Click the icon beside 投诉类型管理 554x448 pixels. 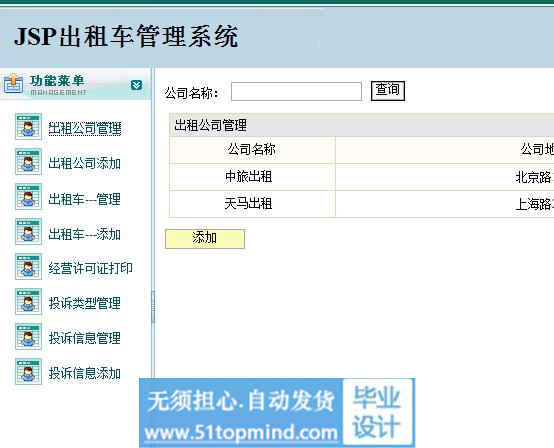tap(28, 302)
